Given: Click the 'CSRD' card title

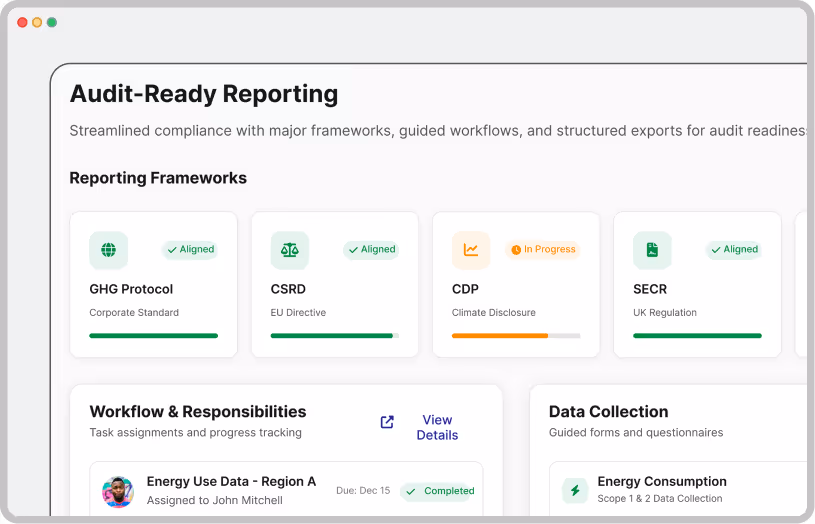Looking at the screenshot, I should pos(288,289).
